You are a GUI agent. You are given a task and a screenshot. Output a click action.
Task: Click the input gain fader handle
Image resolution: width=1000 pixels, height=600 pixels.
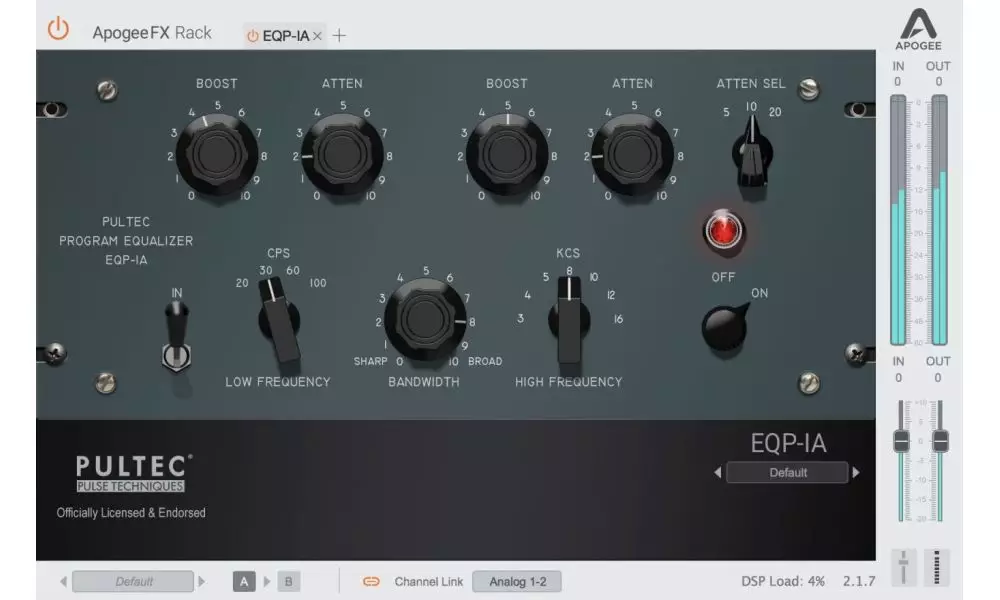(x=901, y=441)
